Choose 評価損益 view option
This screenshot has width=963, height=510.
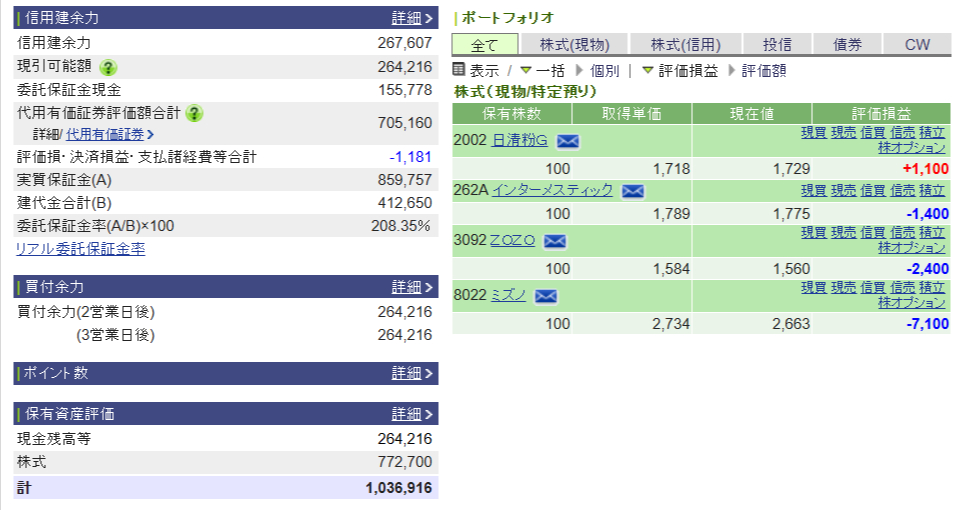[687, 71]
